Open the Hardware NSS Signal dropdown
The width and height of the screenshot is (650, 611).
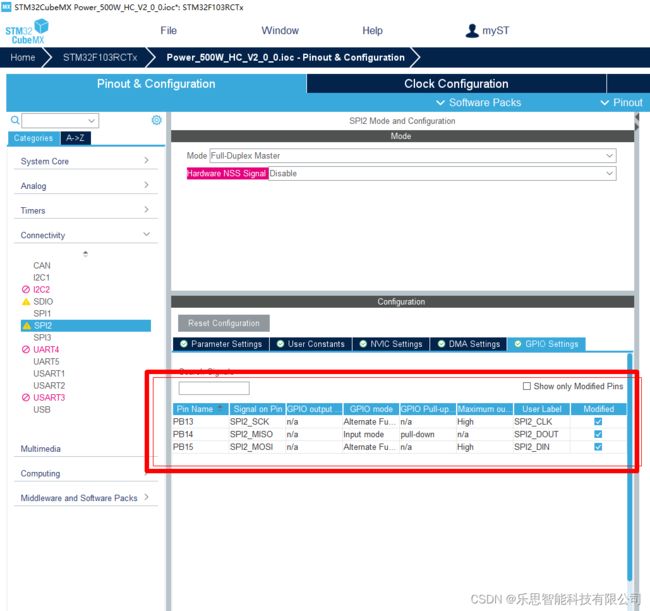[x=442, y=173]
